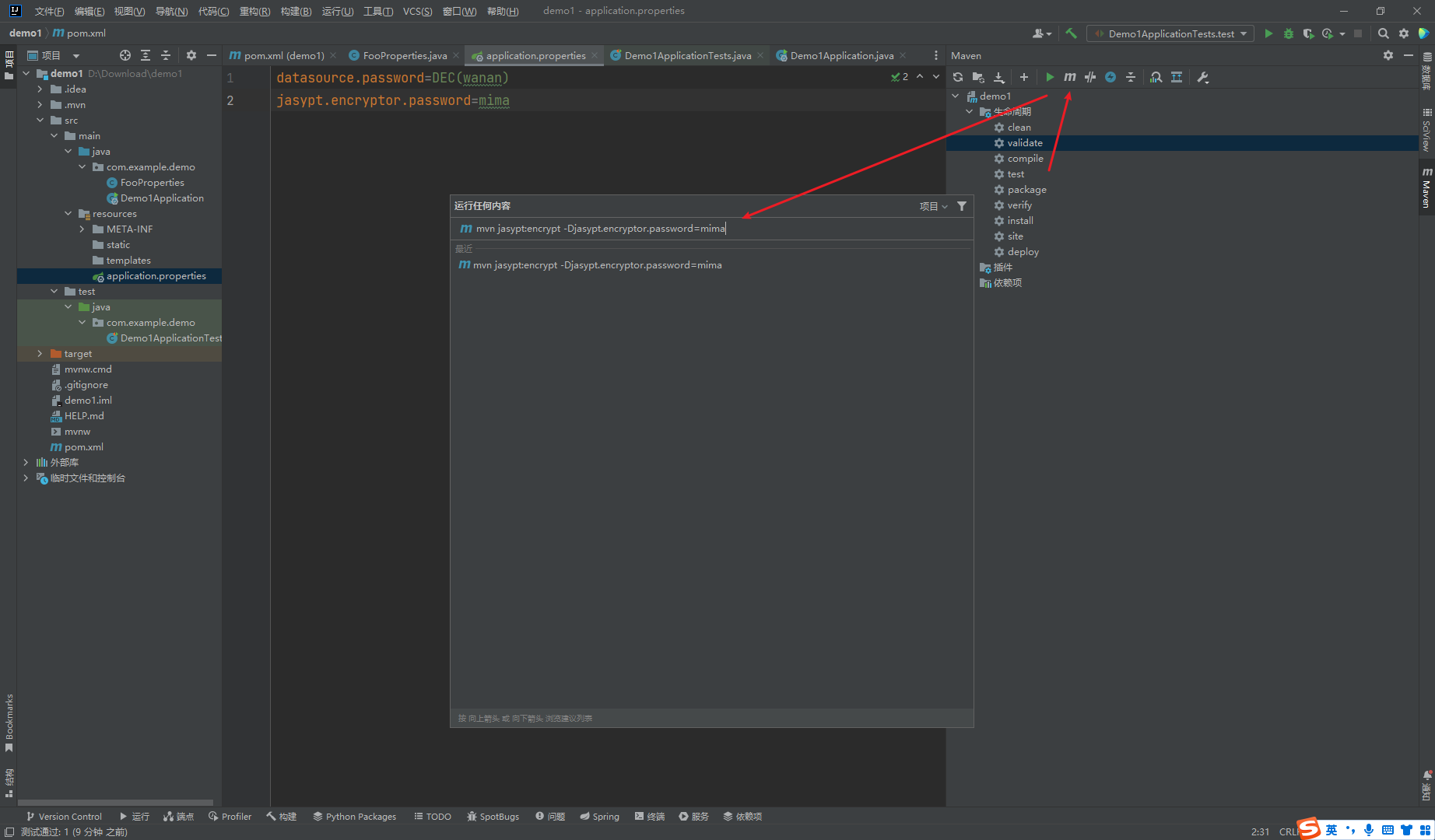1435x840 pixels.
Task: Click Maven show diagram icon
Action: click(x=1177, y=77)
